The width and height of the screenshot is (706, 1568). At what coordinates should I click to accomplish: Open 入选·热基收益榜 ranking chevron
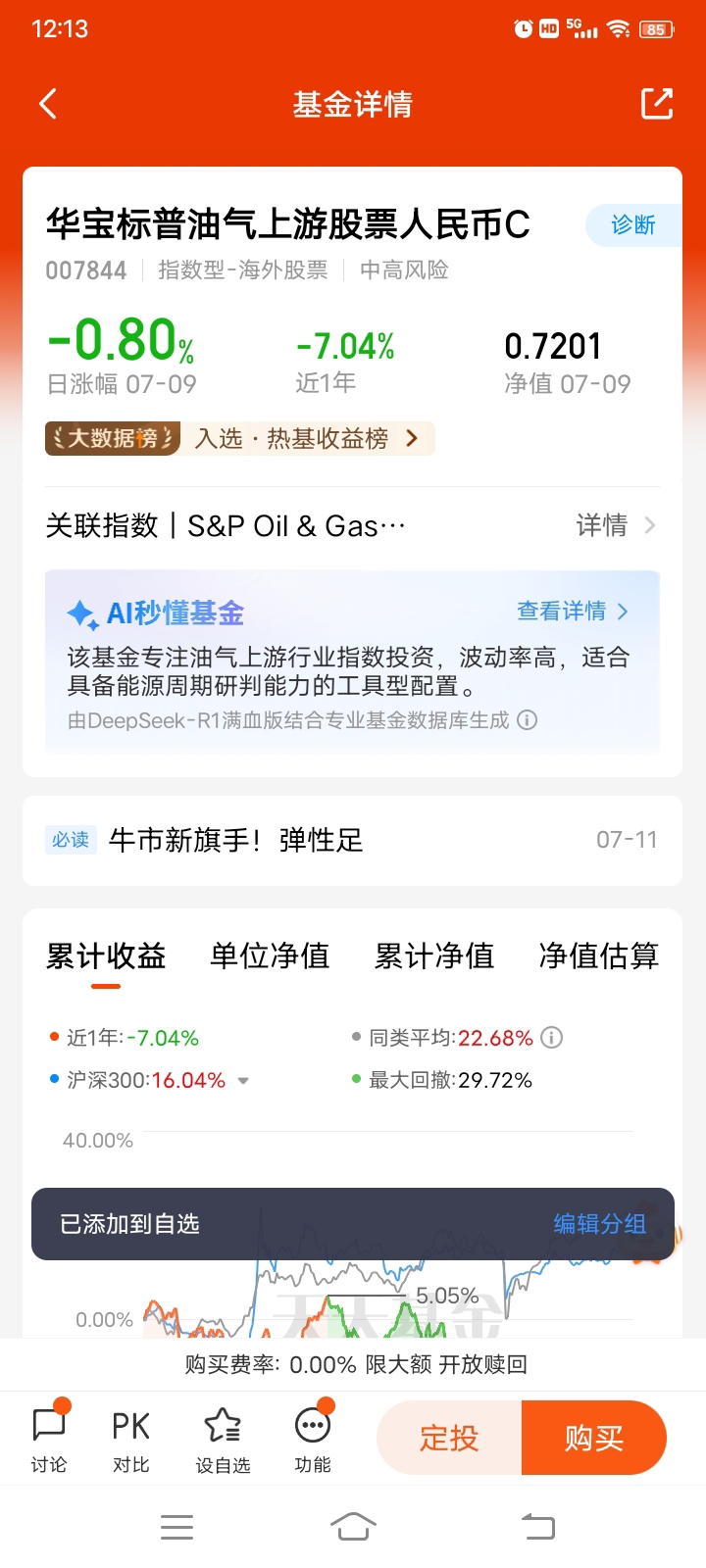412,438
